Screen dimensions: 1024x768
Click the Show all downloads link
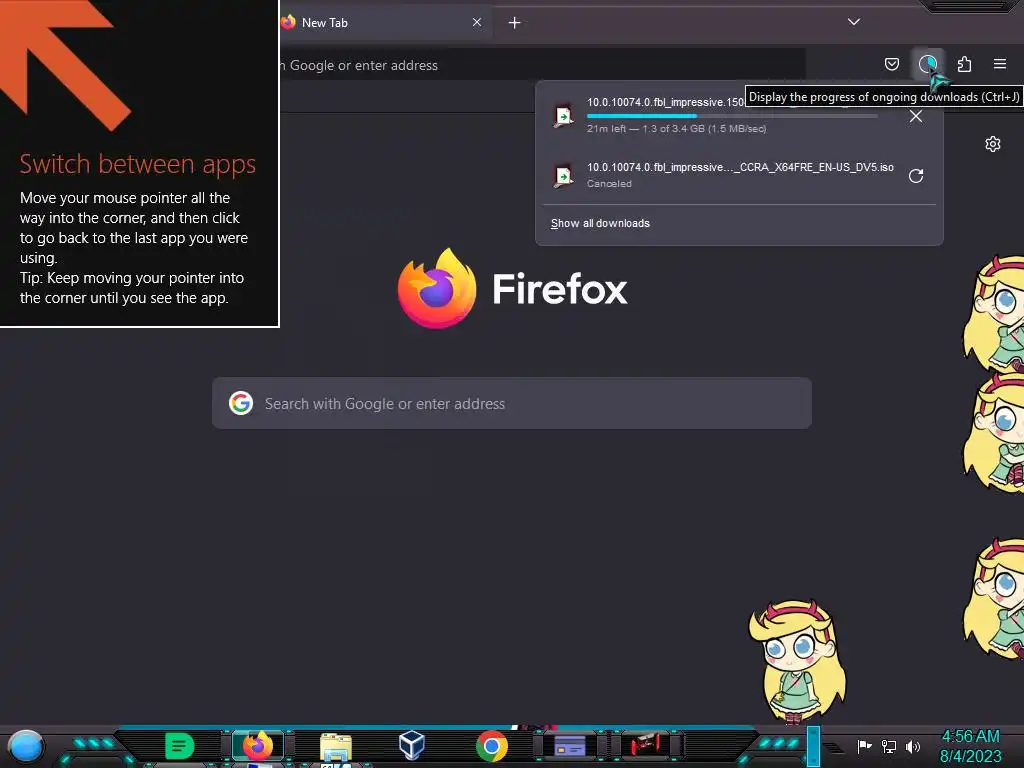[x=600, y=223]
